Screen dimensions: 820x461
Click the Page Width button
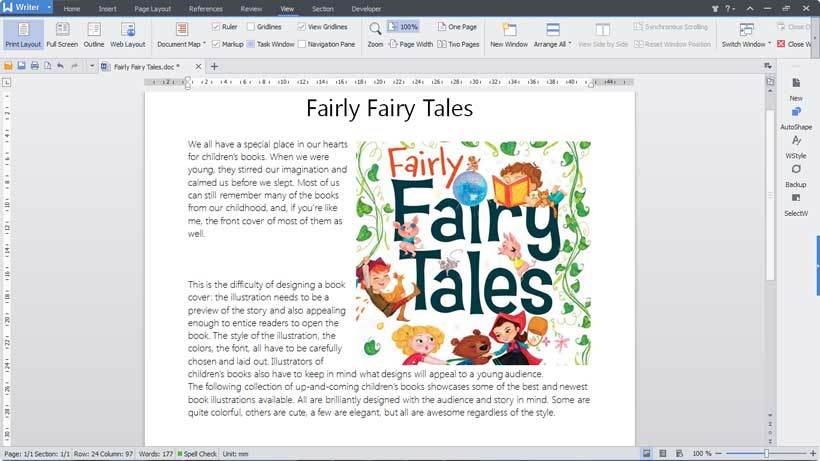pos(411,44)
